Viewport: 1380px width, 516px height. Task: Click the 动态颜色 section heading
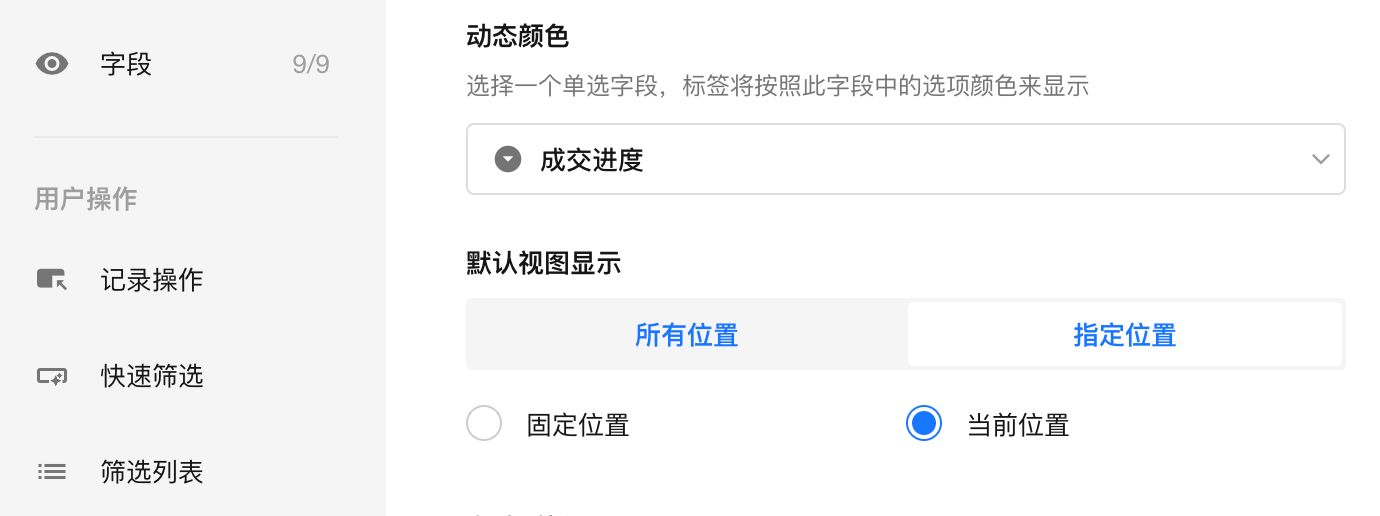click(x=517, y=37)
